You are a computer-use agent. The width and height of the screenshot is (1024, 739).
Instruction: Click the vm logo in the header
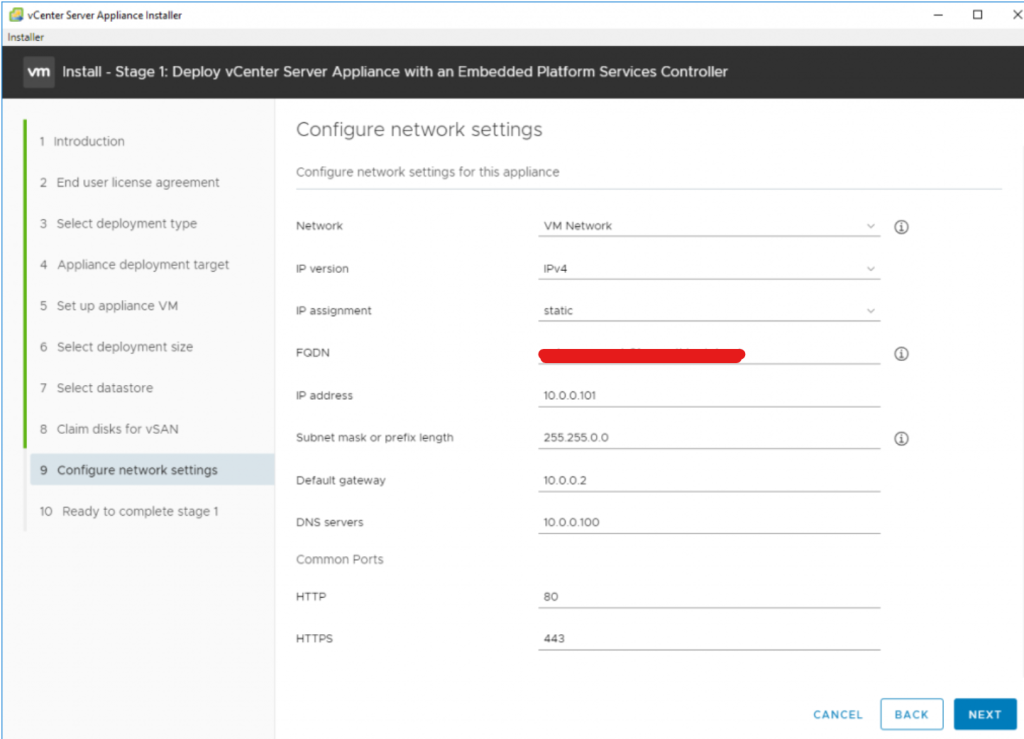tap(39, 72)
